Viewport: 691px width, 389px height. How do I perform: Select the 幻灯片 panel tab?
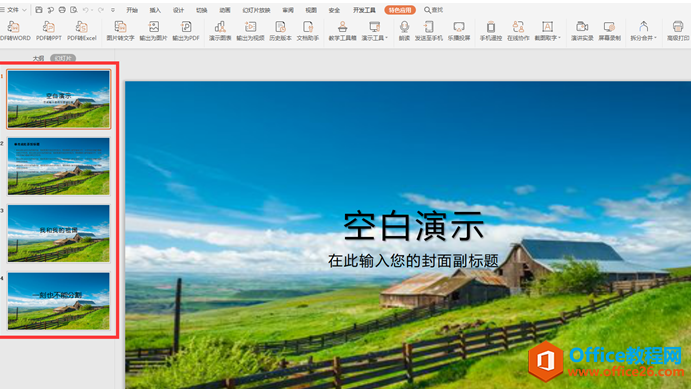pyautogui.click(x=63, y=58)
